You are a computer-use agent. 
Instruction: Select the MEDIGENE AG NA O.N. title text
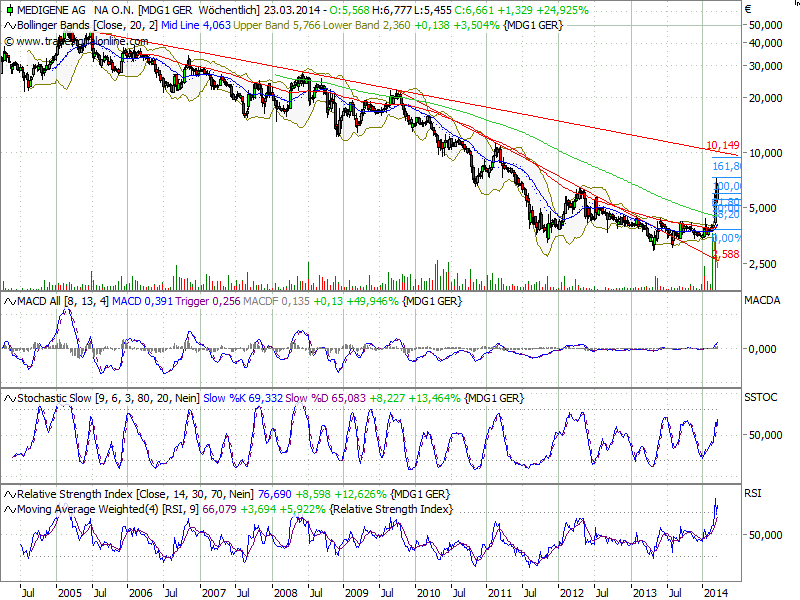(77, 10)
